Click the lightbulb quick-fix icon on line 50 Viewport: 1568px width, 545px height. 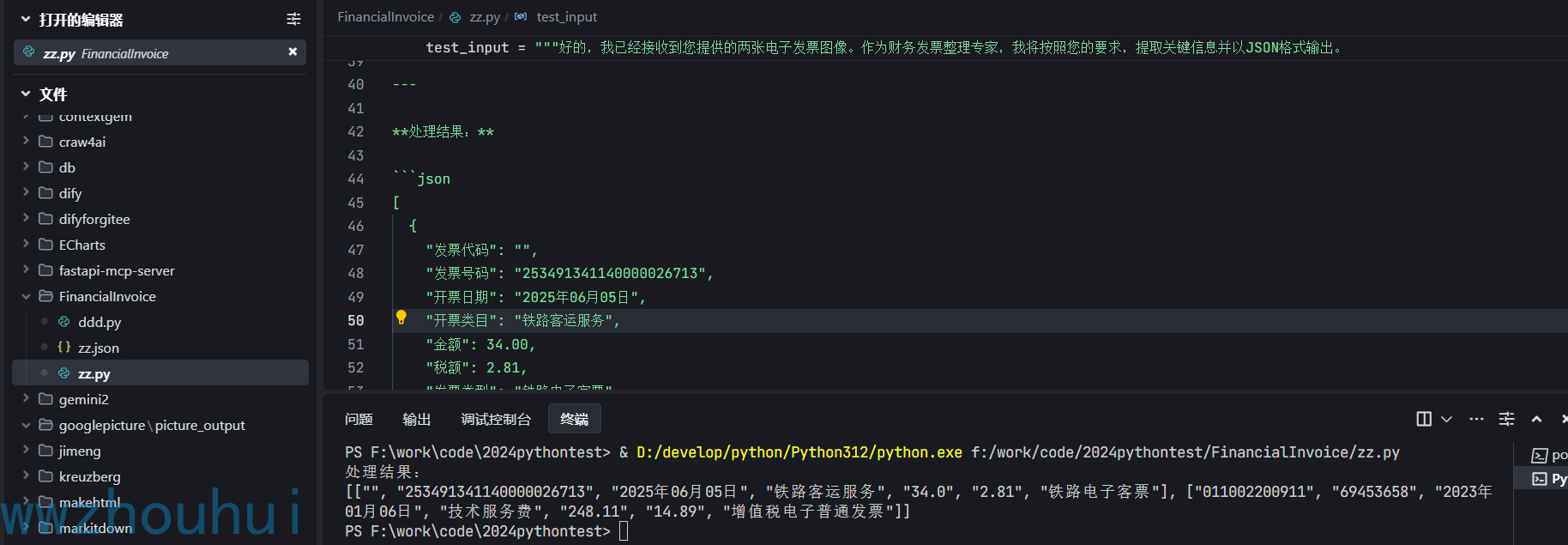coord(401,318)
